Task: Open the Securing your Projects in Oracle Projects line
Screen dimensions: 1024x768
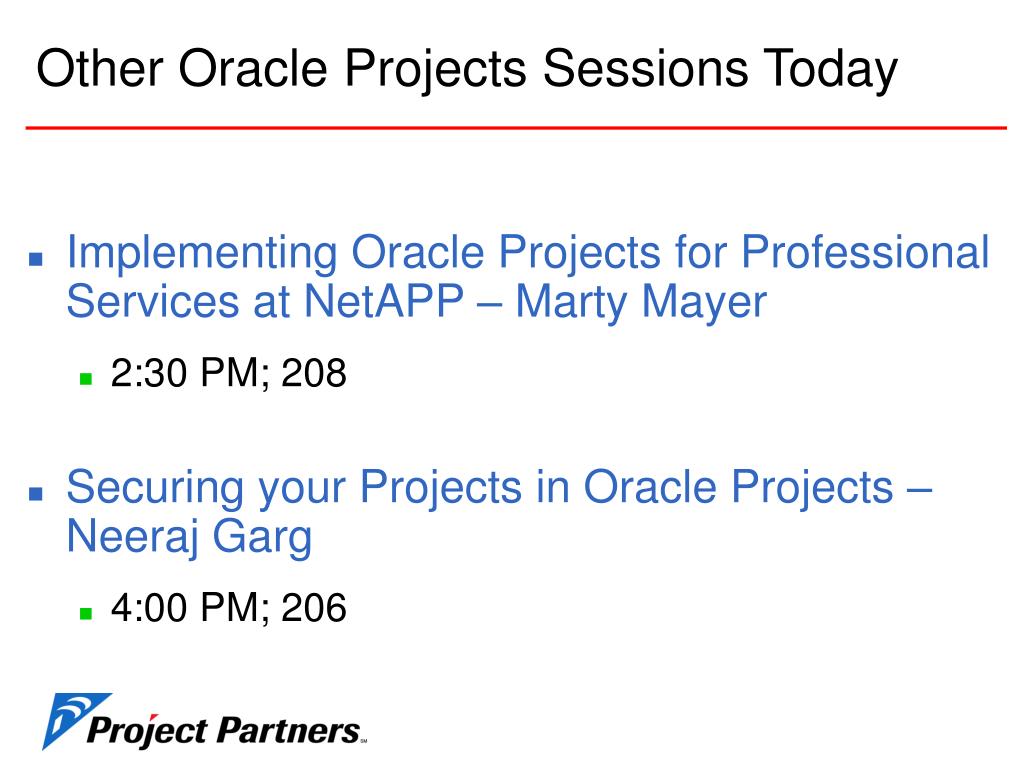Action: (x=499, y=488)
